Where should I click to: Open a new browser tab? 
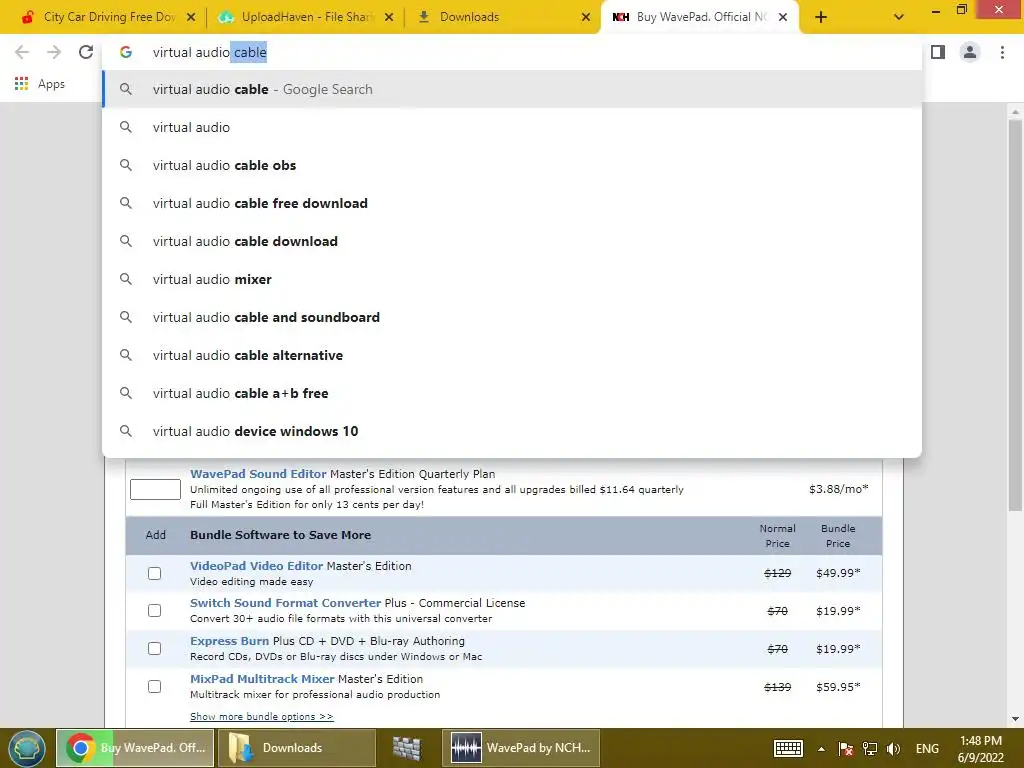click(821, 18)
